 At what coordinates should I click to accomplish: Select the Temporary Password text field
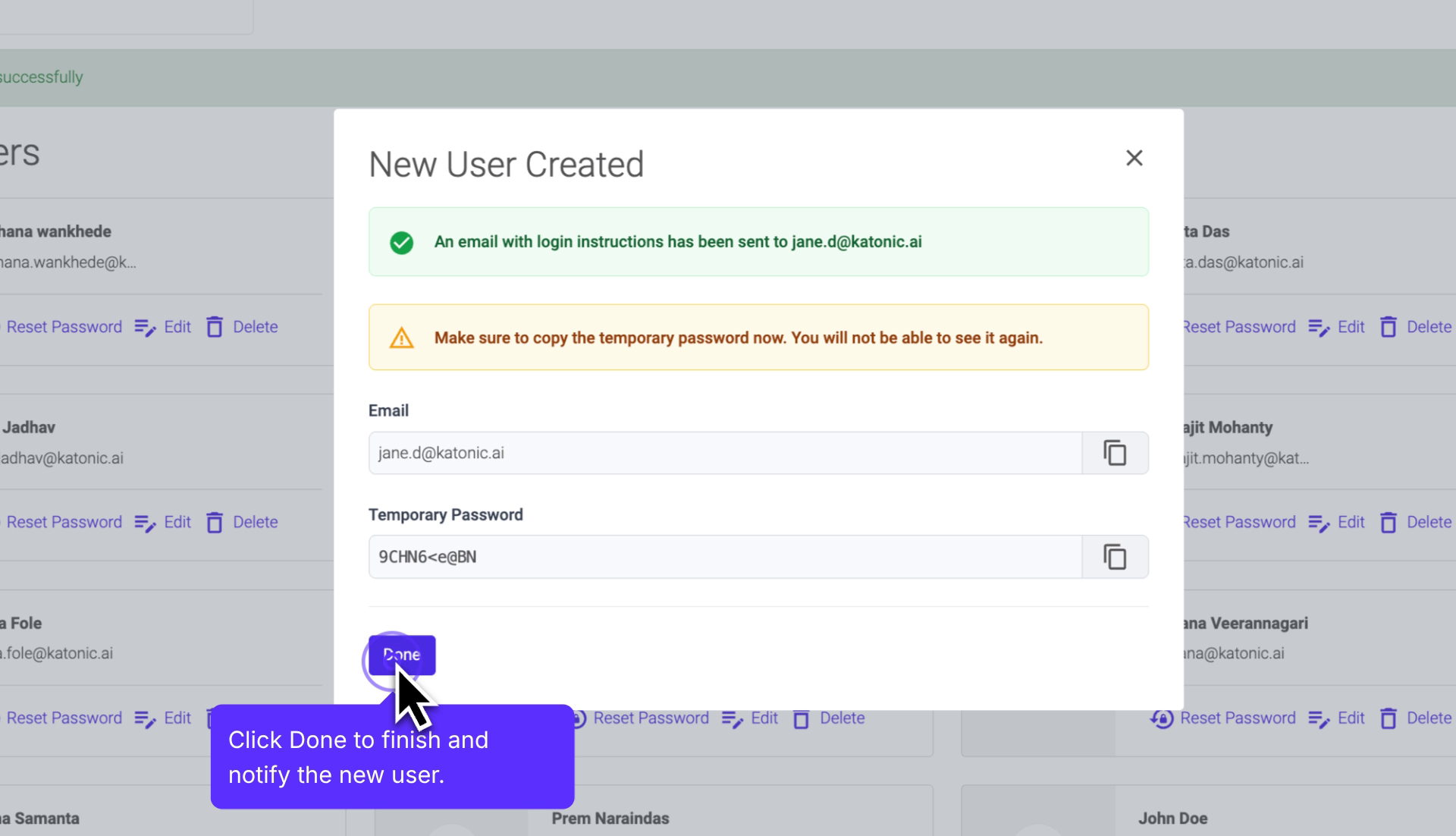pos(720,556)
